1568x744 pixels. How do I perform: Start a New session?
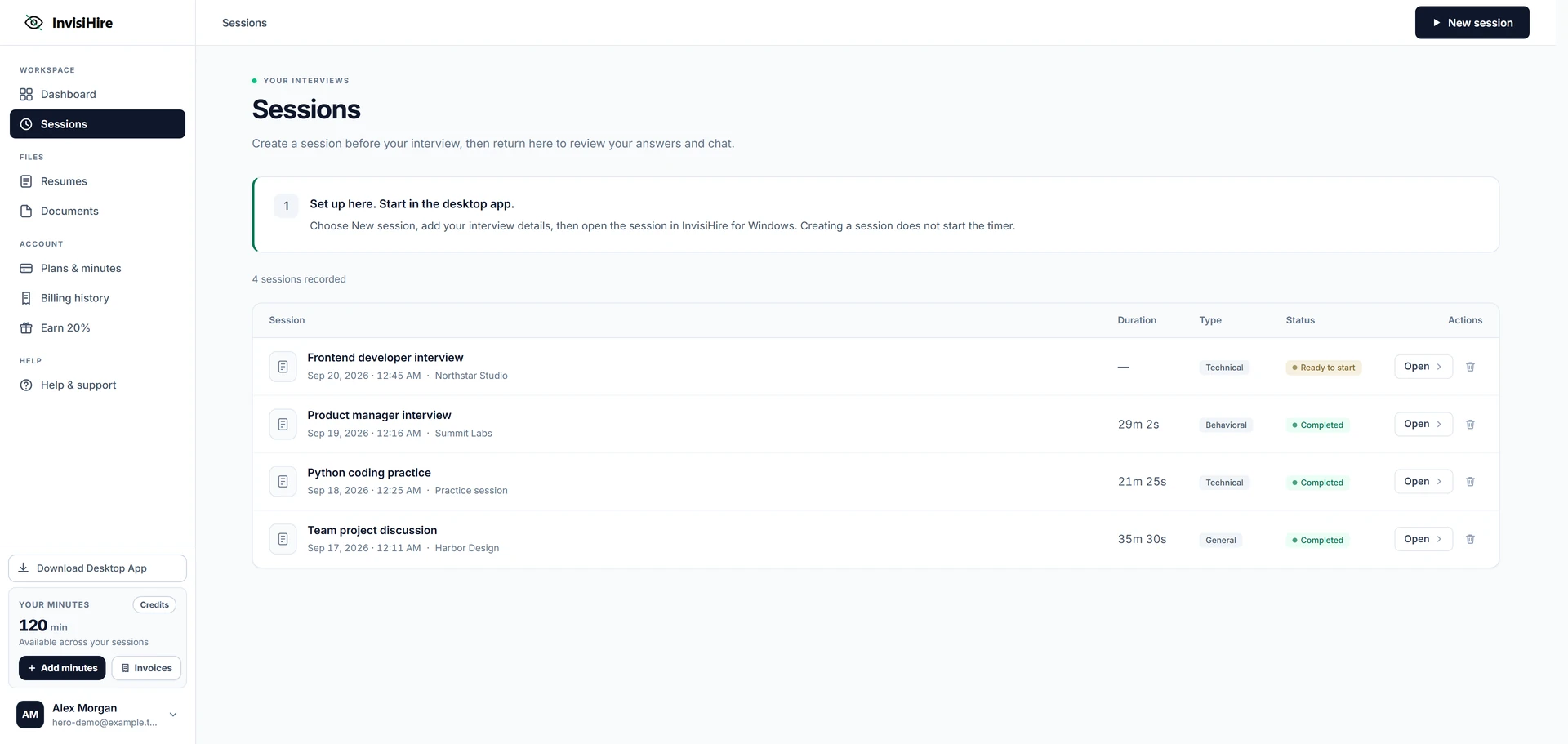tap(1472, 23)
